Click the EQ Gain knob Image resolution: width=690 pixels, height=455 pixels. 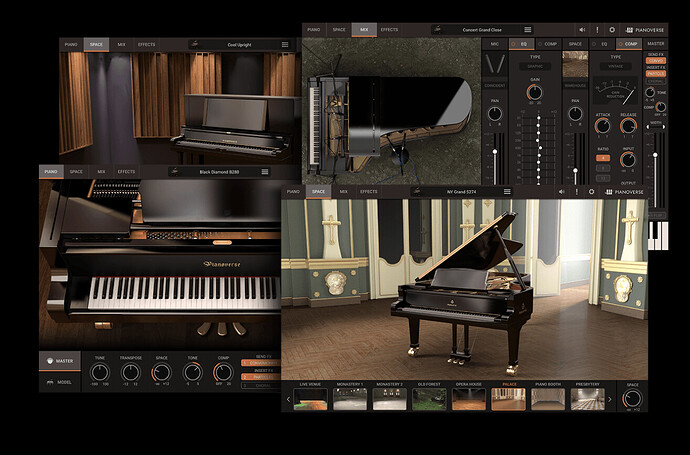click(x=535, y=92)
